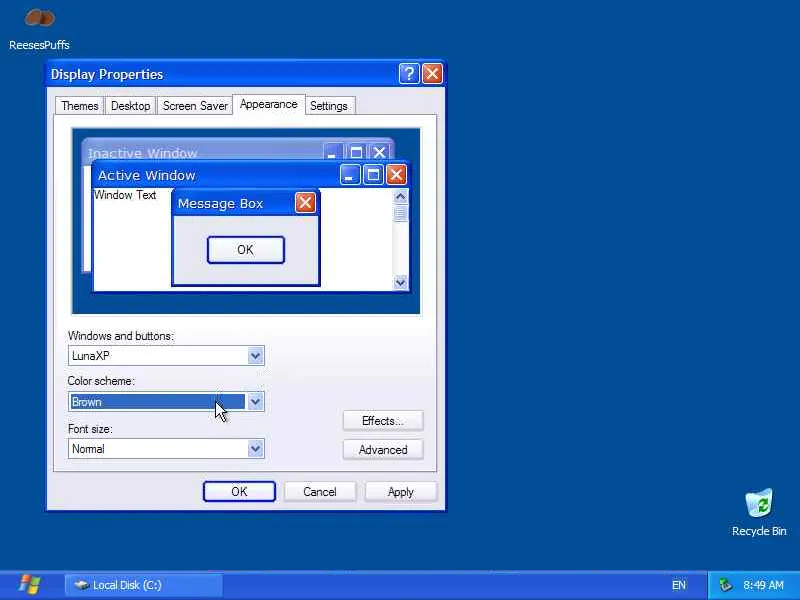800x600 pixels.
Task: Go to the Settings tab
Action: click(329, 106)
